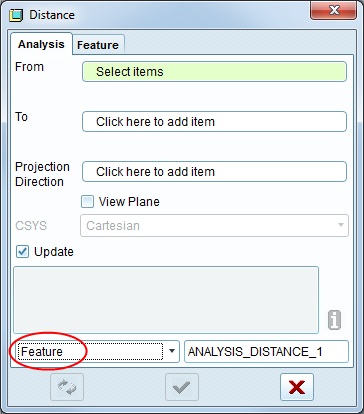The width and height of the screenshot is (364, 414).
Task: Close the Distance dialog window
Action: pyautogui.click(x=334, y=11)
